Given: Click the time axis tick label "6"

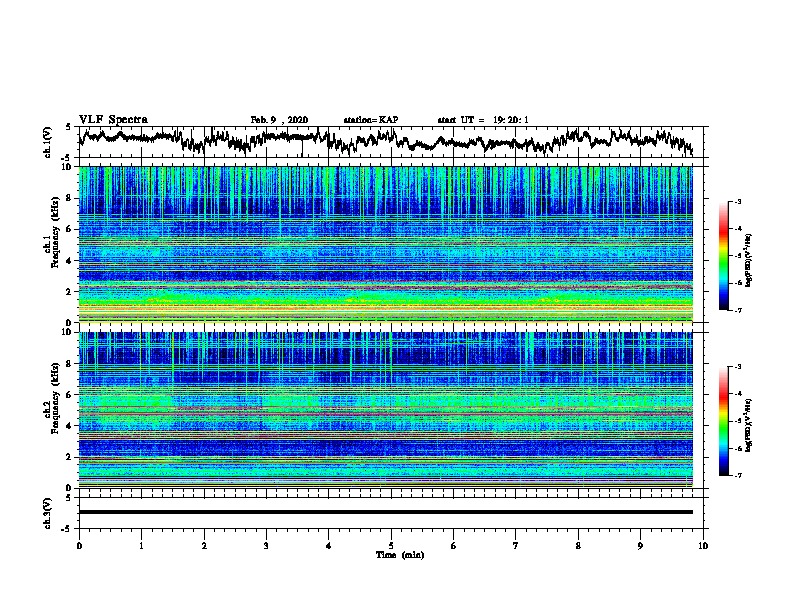Looking at the screenshot, I should click(x=454, y=546).
